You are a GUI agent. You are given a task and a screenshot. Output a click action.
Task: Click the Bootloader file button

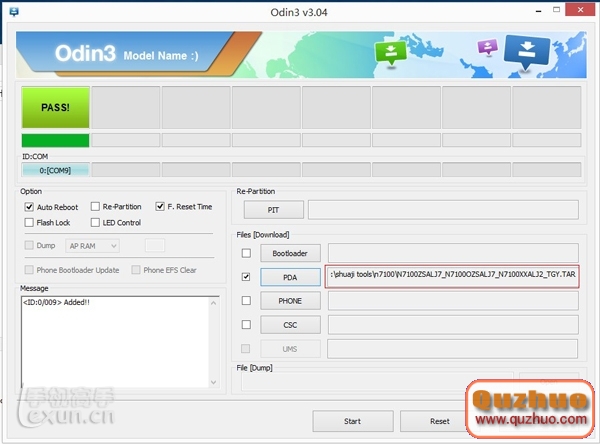pos(290,253)
